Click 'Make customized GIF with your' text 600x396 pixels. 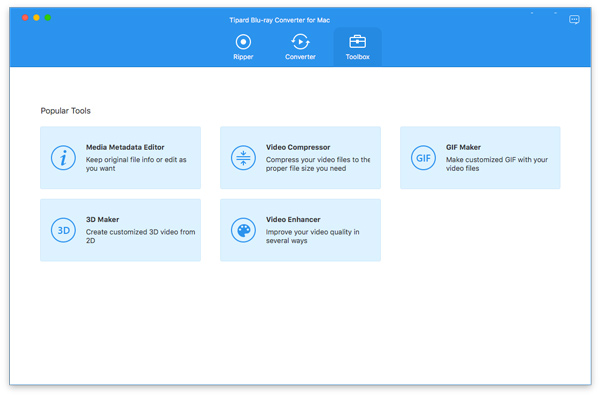pyautogui.click(x=497, y=160)
